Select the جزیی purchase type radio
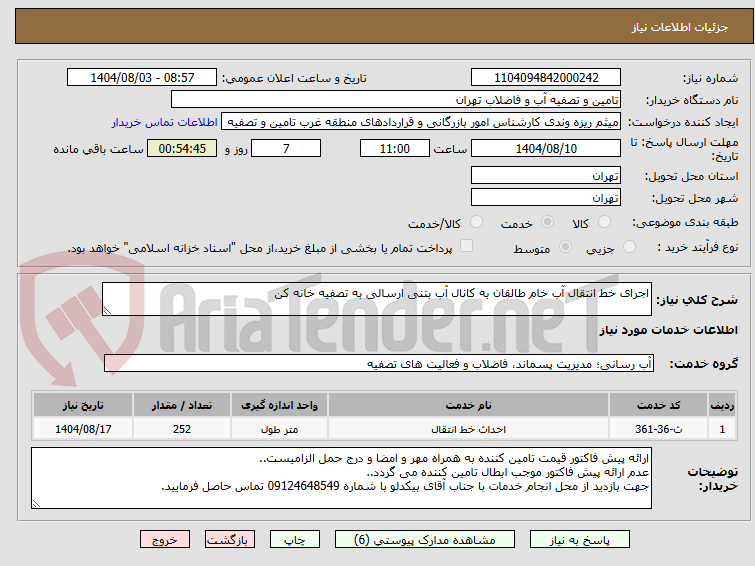 [629, 247]
